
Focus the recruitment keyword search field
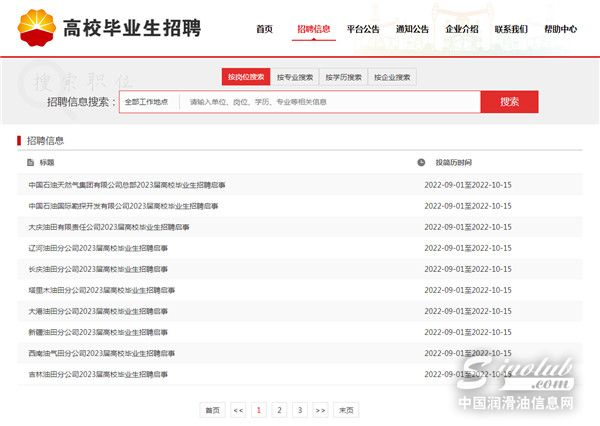pyautogui.click(x=330, y=102)
